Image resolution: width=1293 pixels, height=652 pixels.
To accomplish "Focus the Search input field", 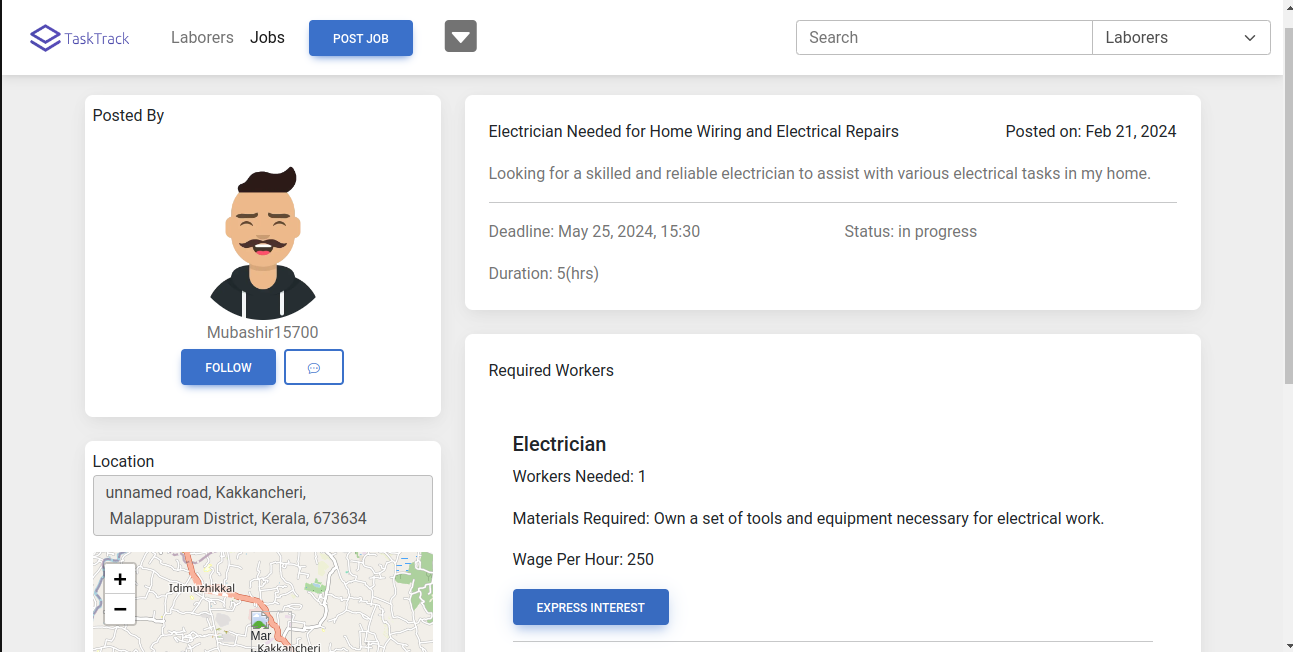I will click(x=943, y=38).
